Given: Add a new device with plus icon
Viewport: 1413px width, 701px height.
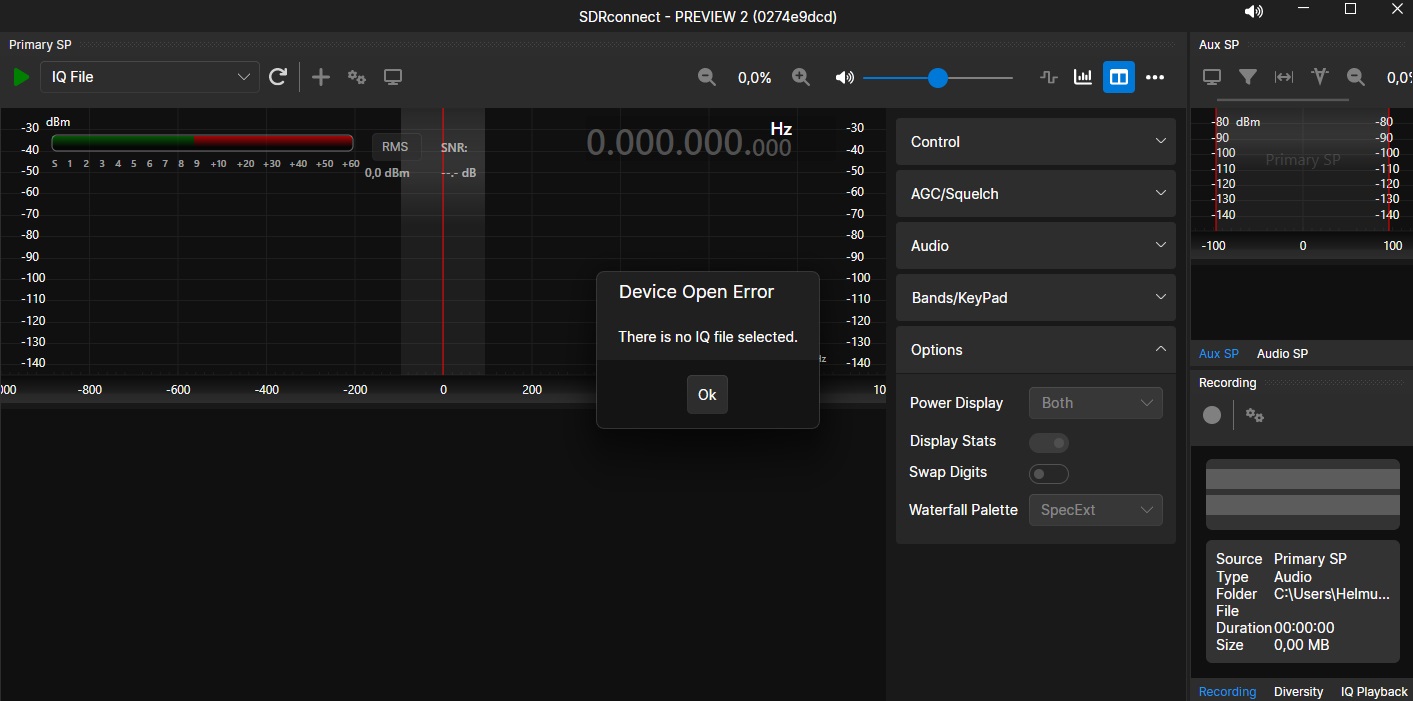Looking at the screenshot, I should coord(321,77).
